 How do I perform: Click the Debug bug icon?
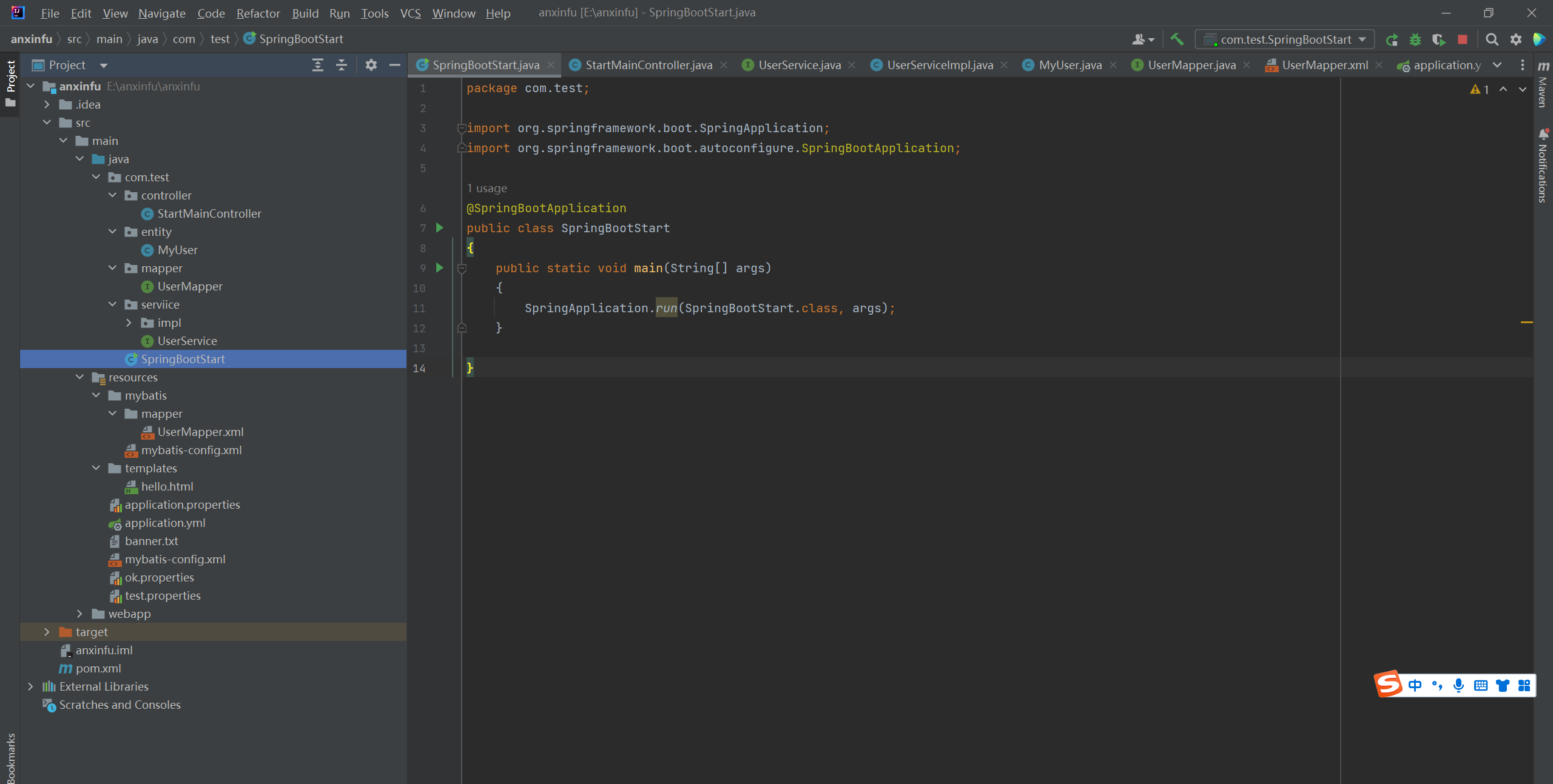click(x=1415, y=39)
